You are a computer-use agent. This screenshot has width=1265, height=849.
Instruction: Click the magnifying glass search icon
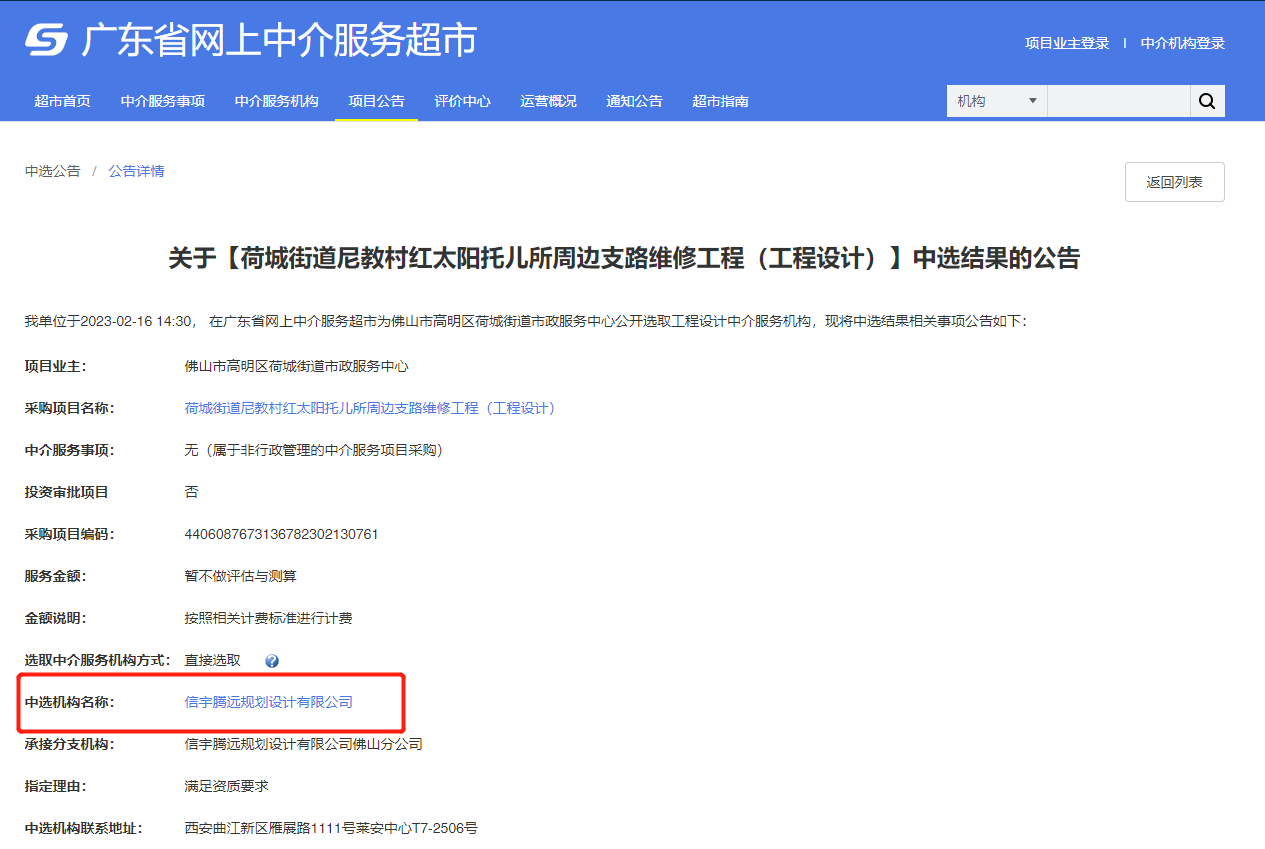click(1206, 100)
